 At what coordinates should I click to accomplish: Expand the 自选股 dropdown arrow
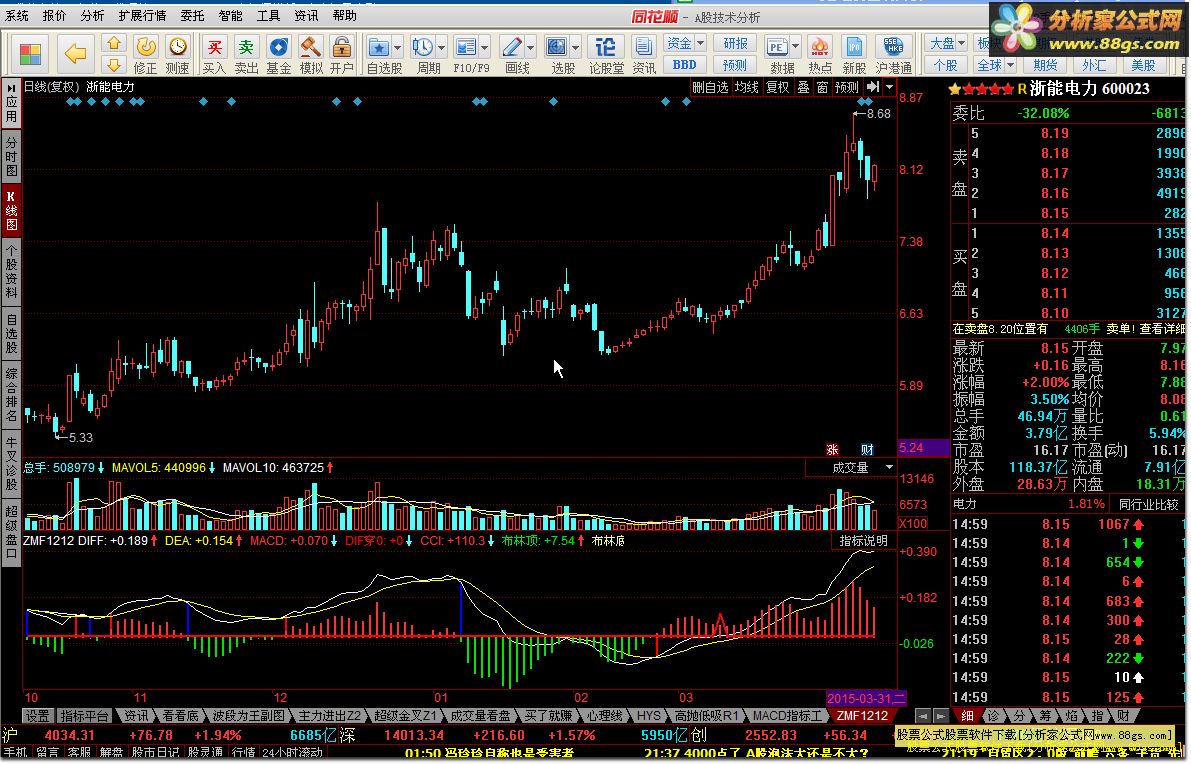click(x=397, y=48)
